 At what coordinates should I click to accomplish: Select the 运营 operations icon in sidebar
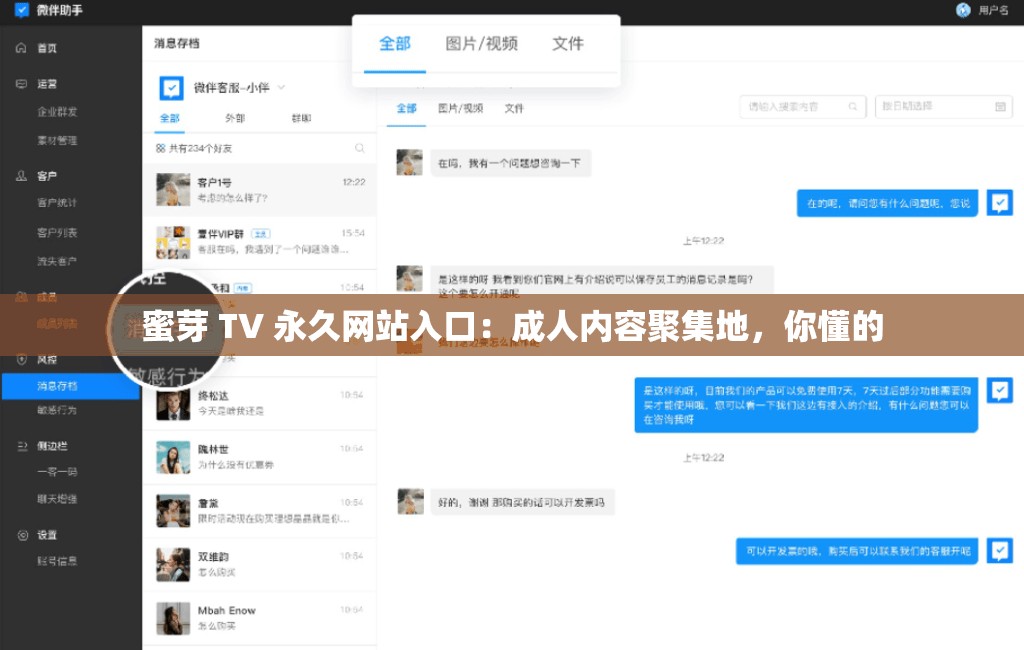tap(21, 83)
